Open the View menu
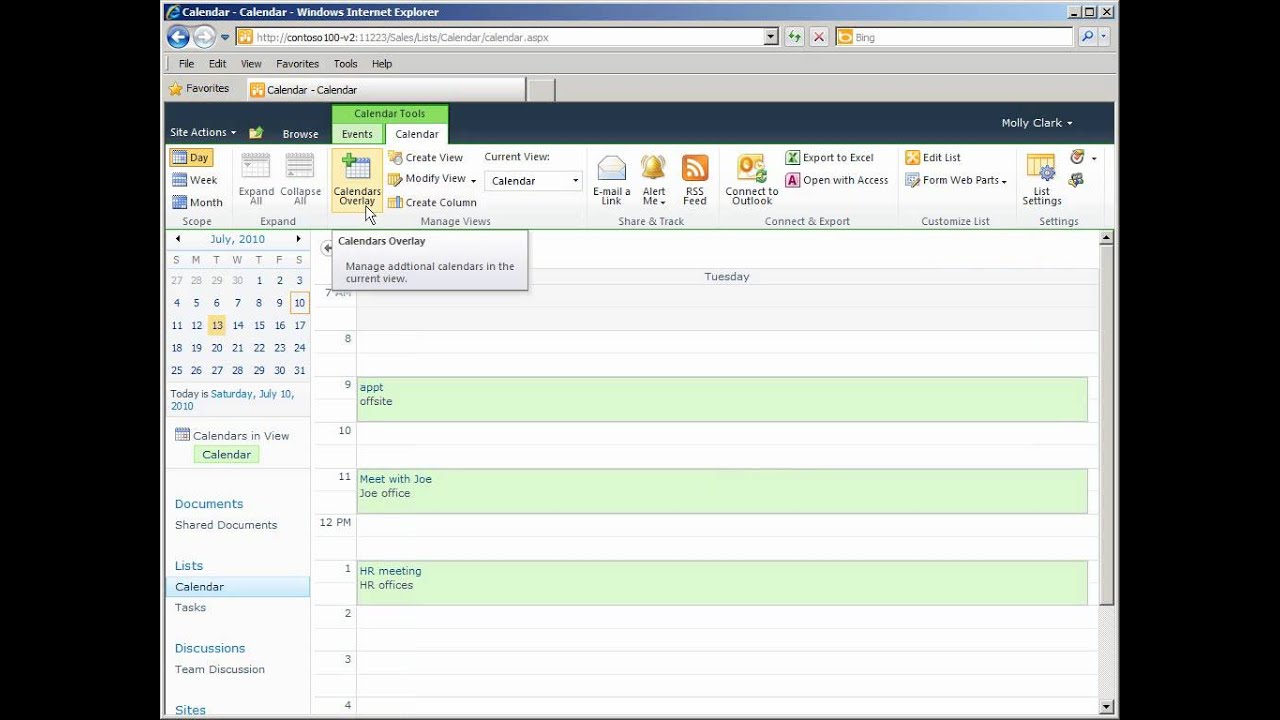This screenshot has height=720, width=1280. point(251,63)
